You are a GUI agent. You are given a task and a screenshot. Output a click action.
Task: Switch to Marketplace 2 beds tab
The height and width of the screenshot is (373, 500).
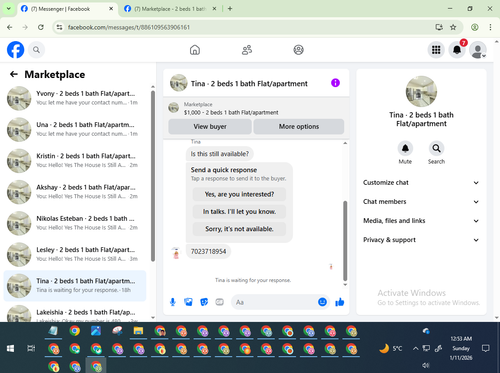(170, 9)
